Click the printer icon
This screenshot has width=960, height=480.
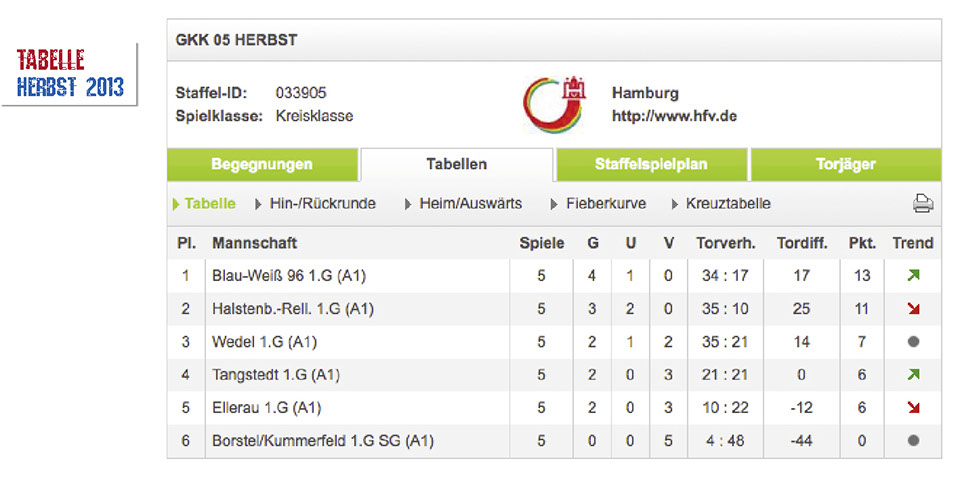pyautogui.click(x=922, y=204)
